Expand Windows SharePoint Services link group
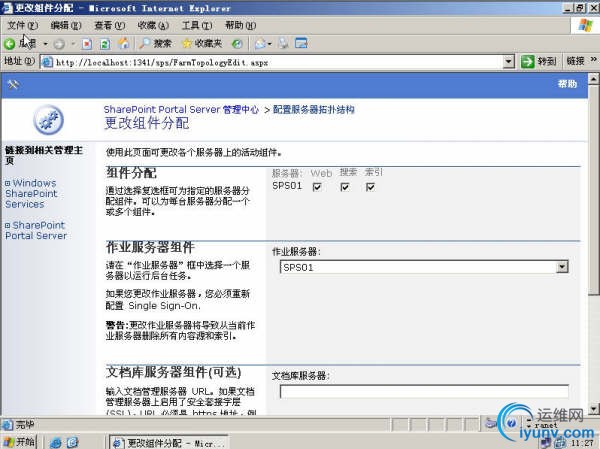Image resolution: width=600 pixels, height=449 pixels. [8, 183]
